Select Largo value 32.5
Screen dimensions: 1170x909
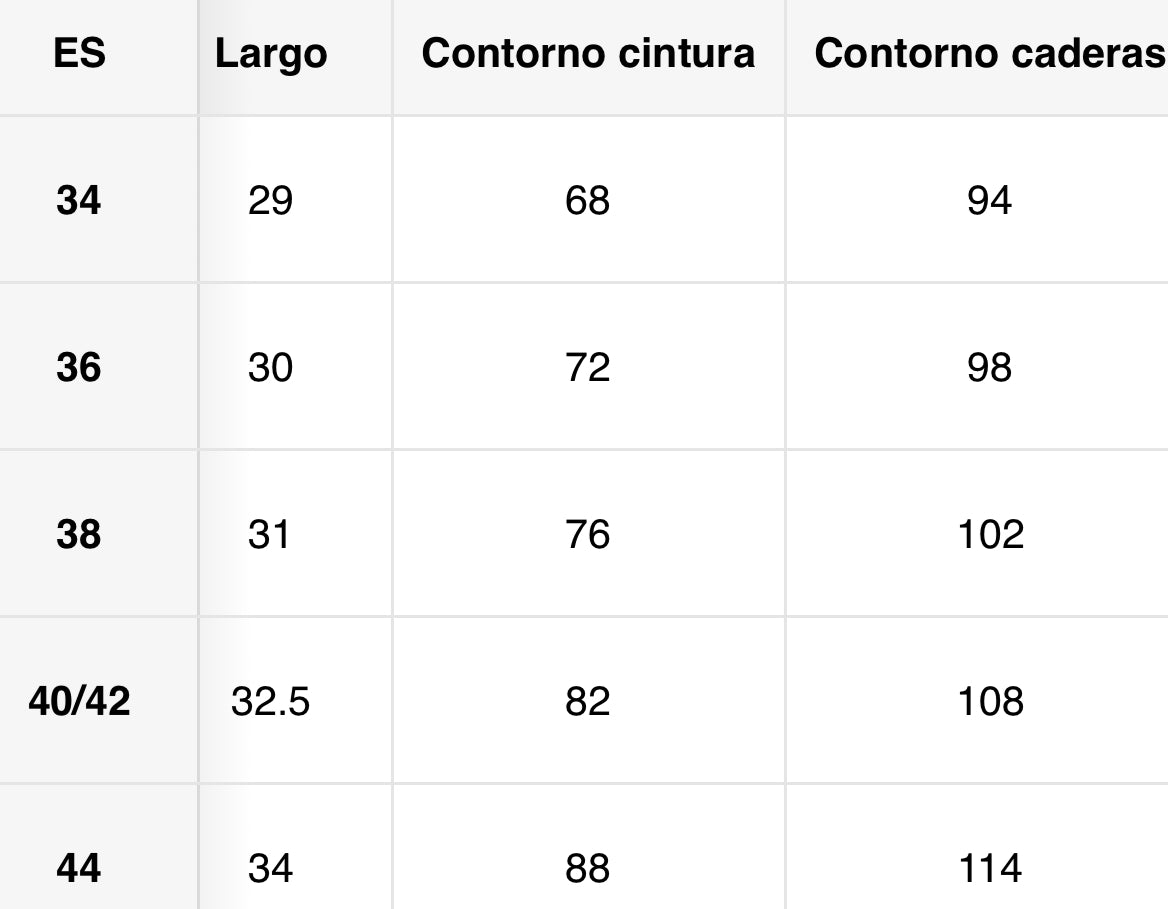coord(270,702)
